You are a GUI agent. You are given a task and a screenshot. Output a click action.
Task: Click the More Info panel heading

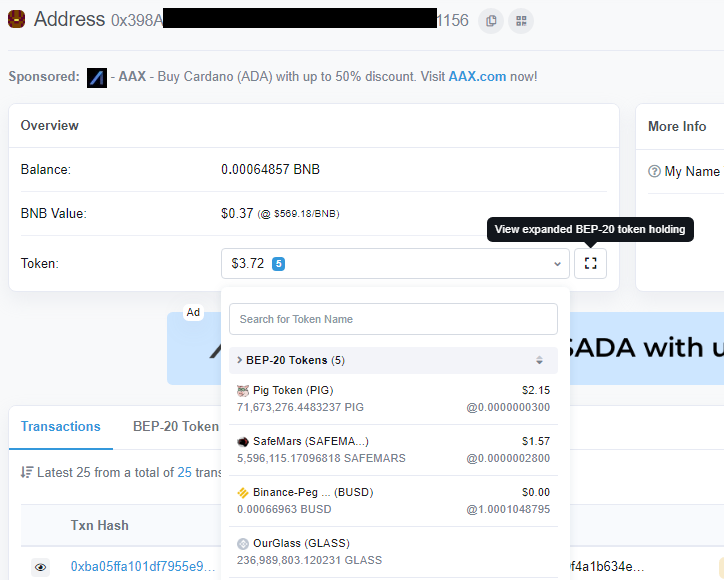point(677,127)
